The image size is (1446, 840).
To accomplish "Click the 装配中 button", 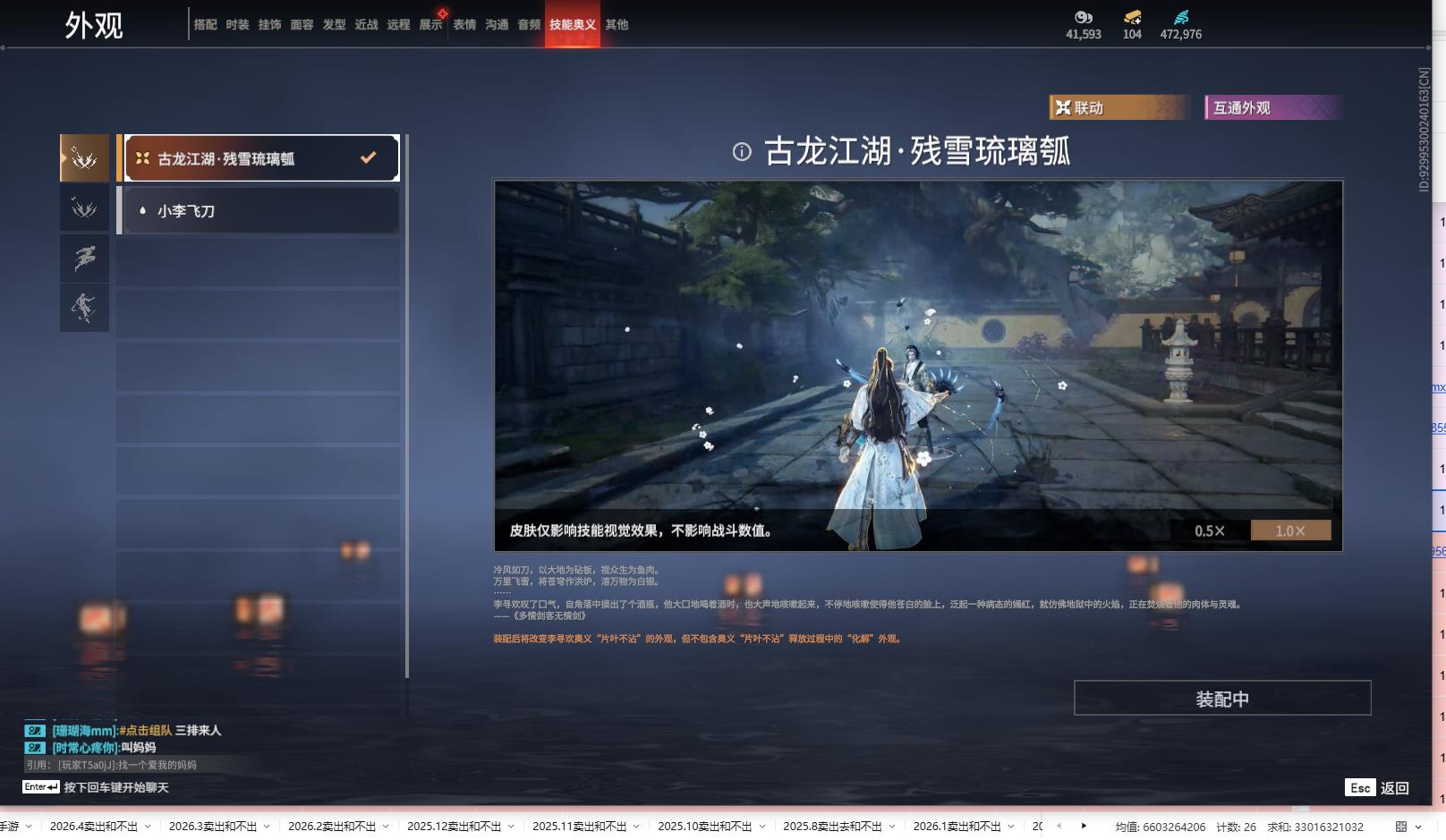I will pyautogui.click(x=1222, y=699).
